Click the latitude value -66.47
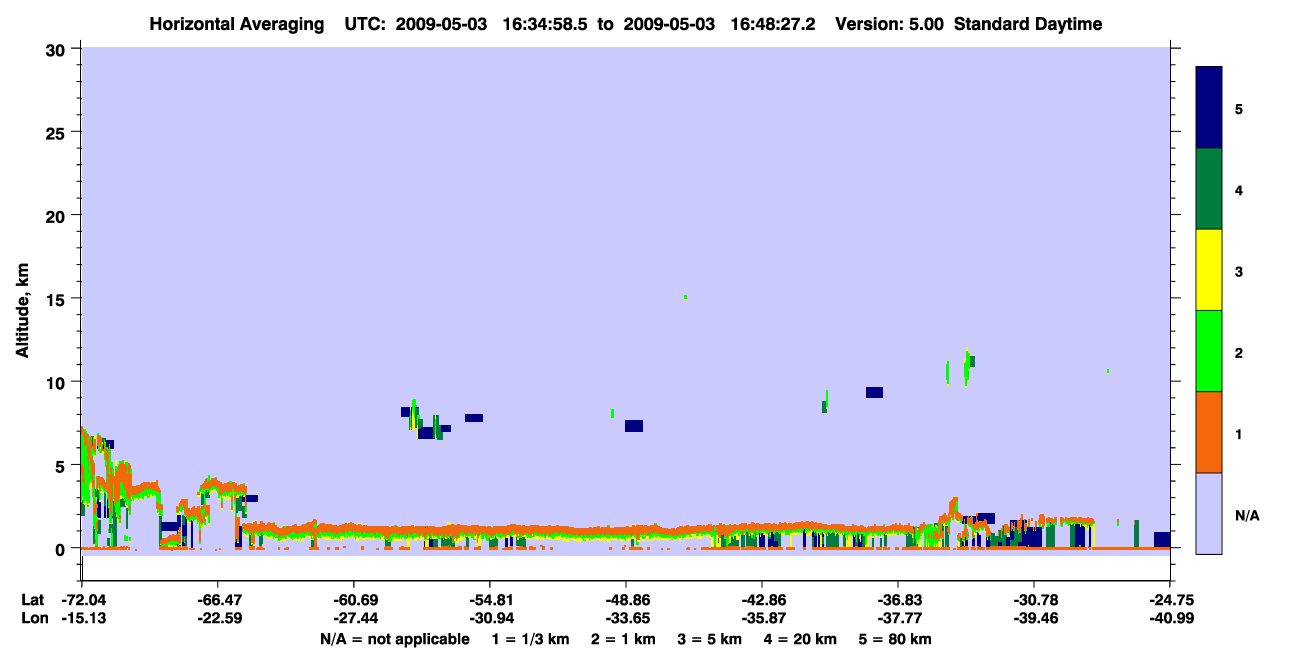Screen dimensions: 1300x667 coord(218,600)
